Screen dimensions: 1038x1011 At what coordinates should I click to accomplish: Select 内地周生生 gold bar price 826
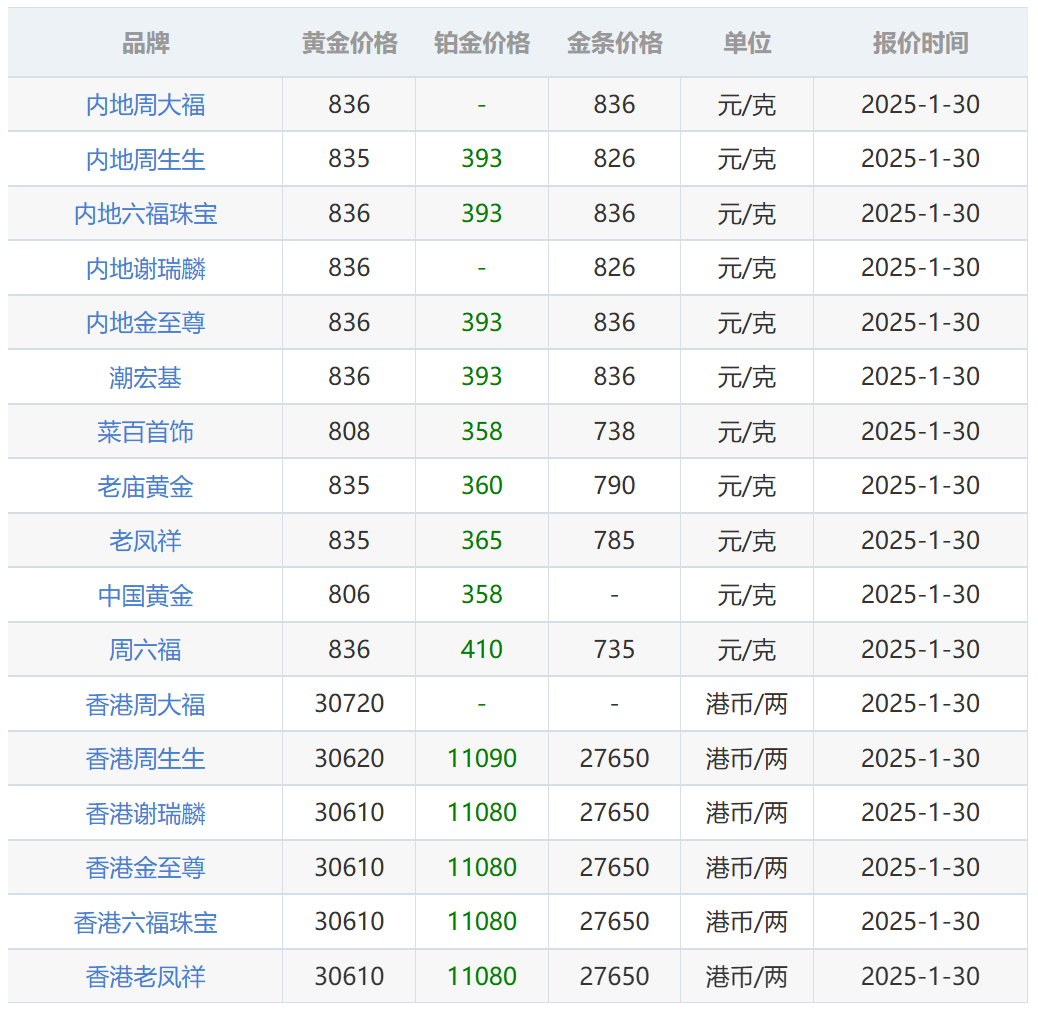pyautogui.click(x=614, y=159)
